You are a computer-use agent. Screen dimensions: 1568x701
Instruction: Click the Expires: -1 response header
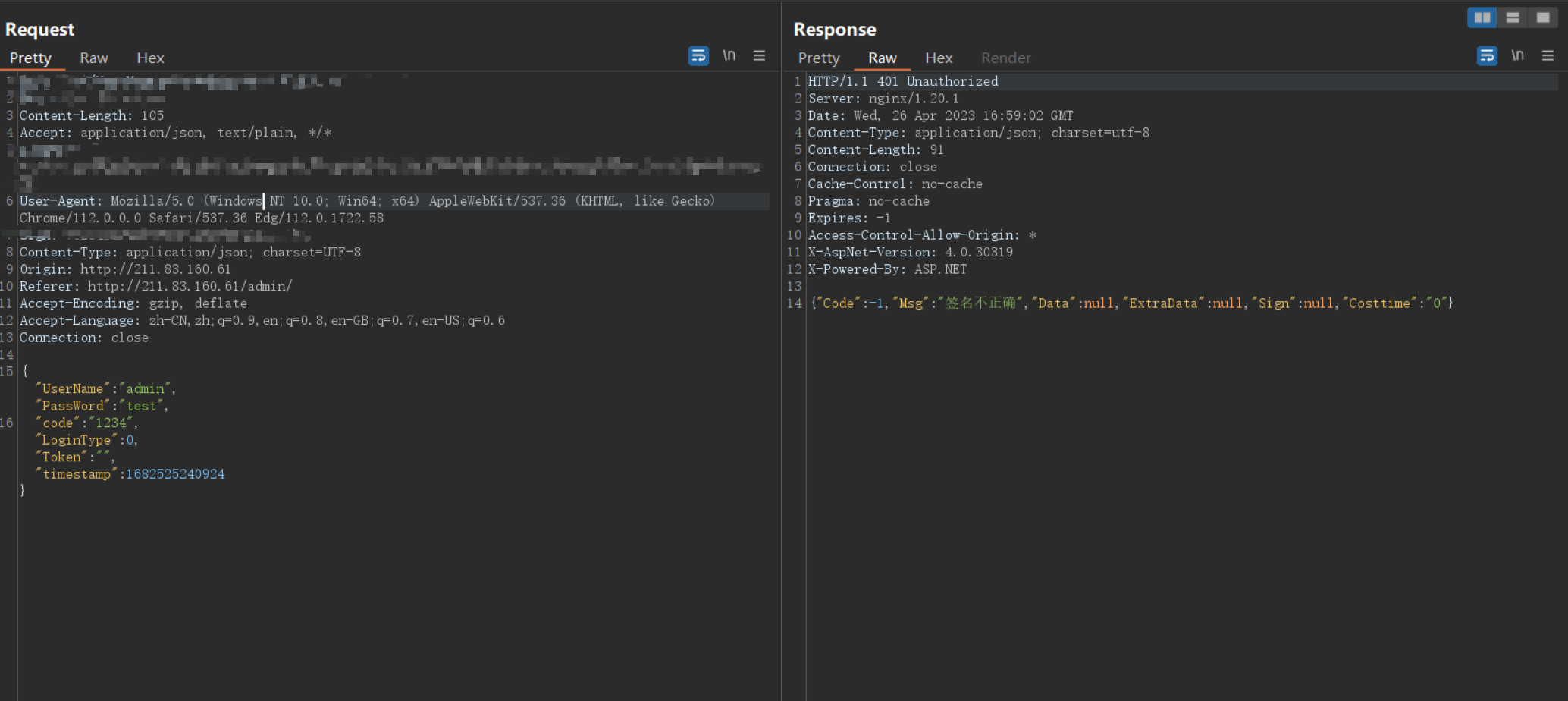849,218
